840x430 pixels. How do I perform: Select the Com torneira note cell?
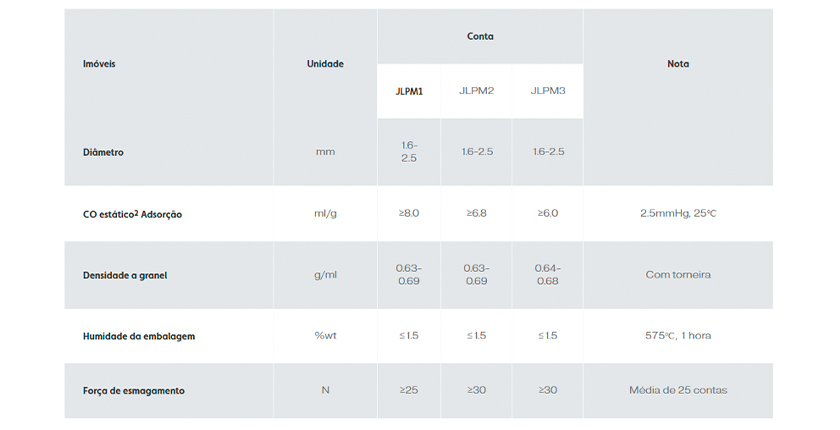pyautogui.click(x=678, y=274)
